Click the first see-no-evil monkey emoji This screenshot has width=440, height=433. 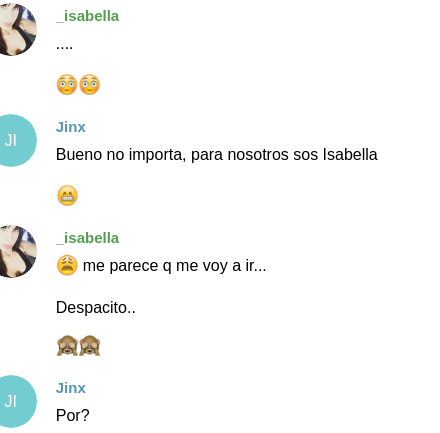[x=67, y=346]
